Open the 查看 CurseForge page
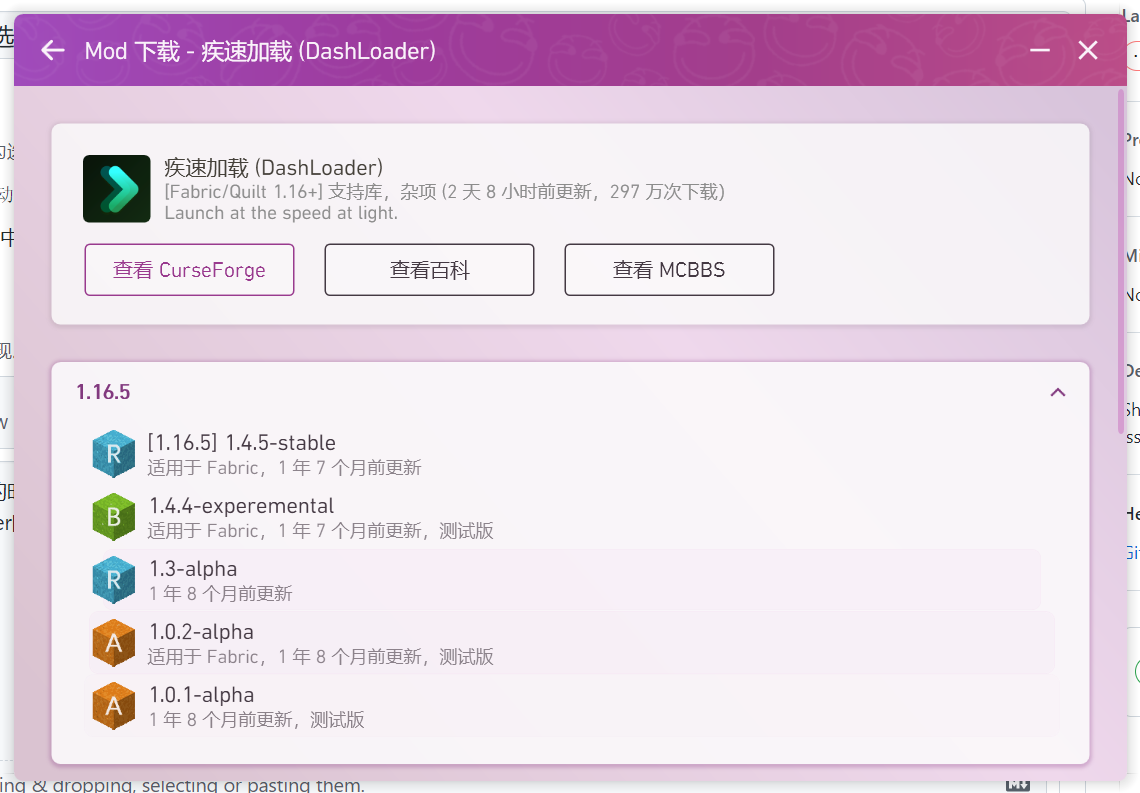This screenshot has width=1140, height=793. pos(189,270)
